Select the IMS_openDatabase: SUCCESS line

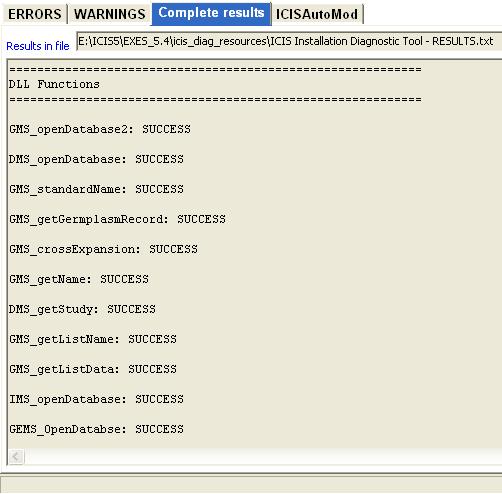[96, 399]
